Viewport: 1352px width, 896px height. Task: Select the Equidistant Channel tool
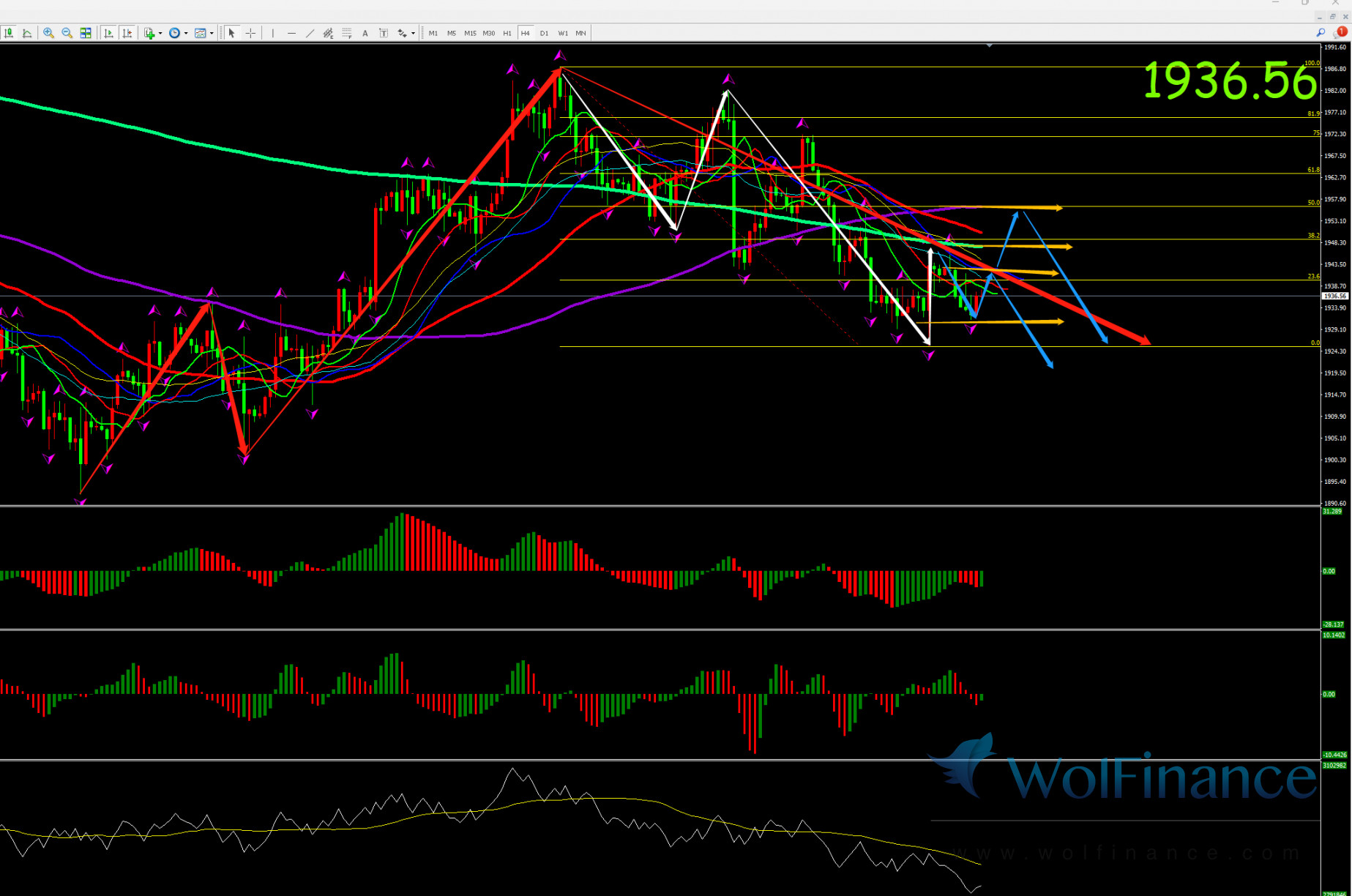coord(328,33)
